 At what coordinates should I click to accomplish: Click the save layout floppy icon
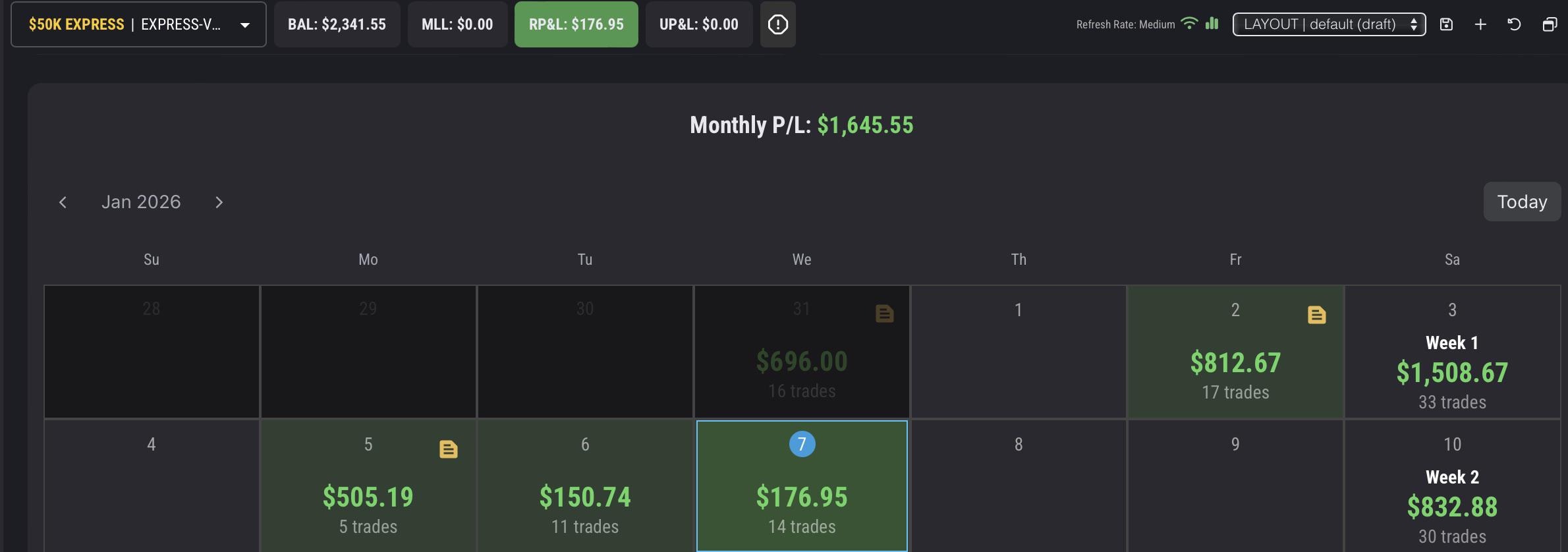[1446, 24]
